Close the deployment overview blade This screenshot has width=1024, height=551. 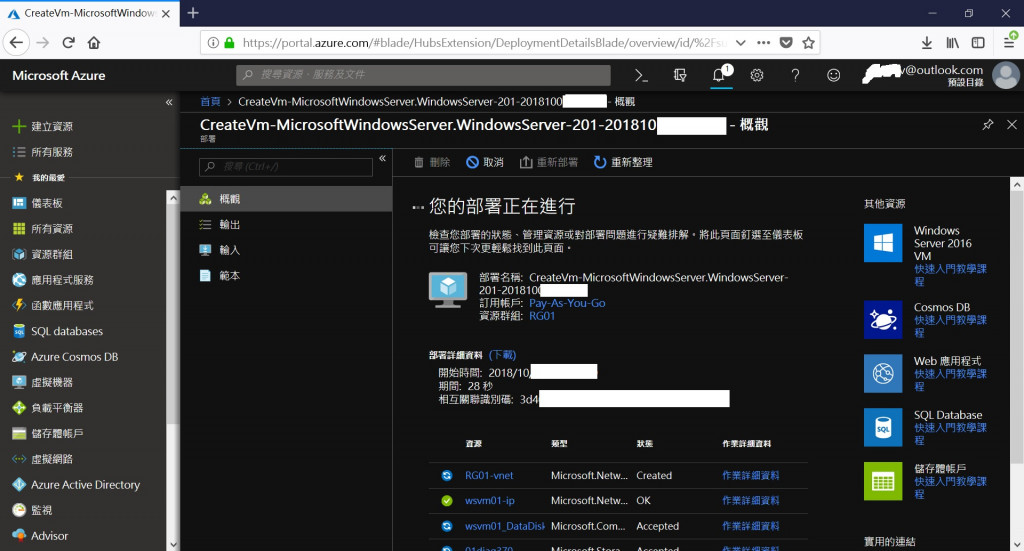pyautogui.click(x=1012, y=124)
